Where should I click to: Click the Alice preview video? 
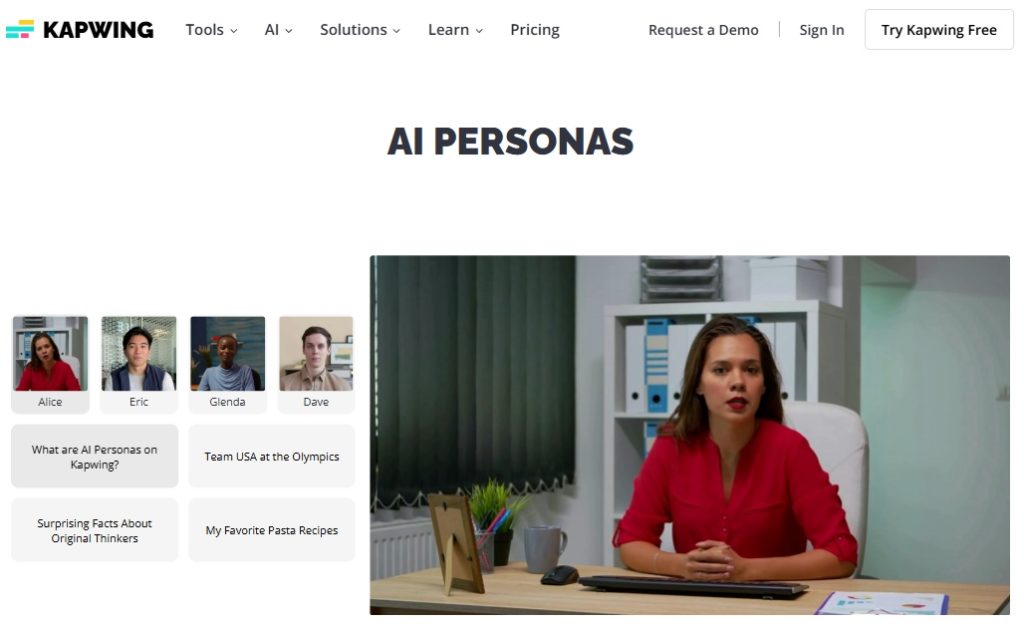[x=690, y=435]
